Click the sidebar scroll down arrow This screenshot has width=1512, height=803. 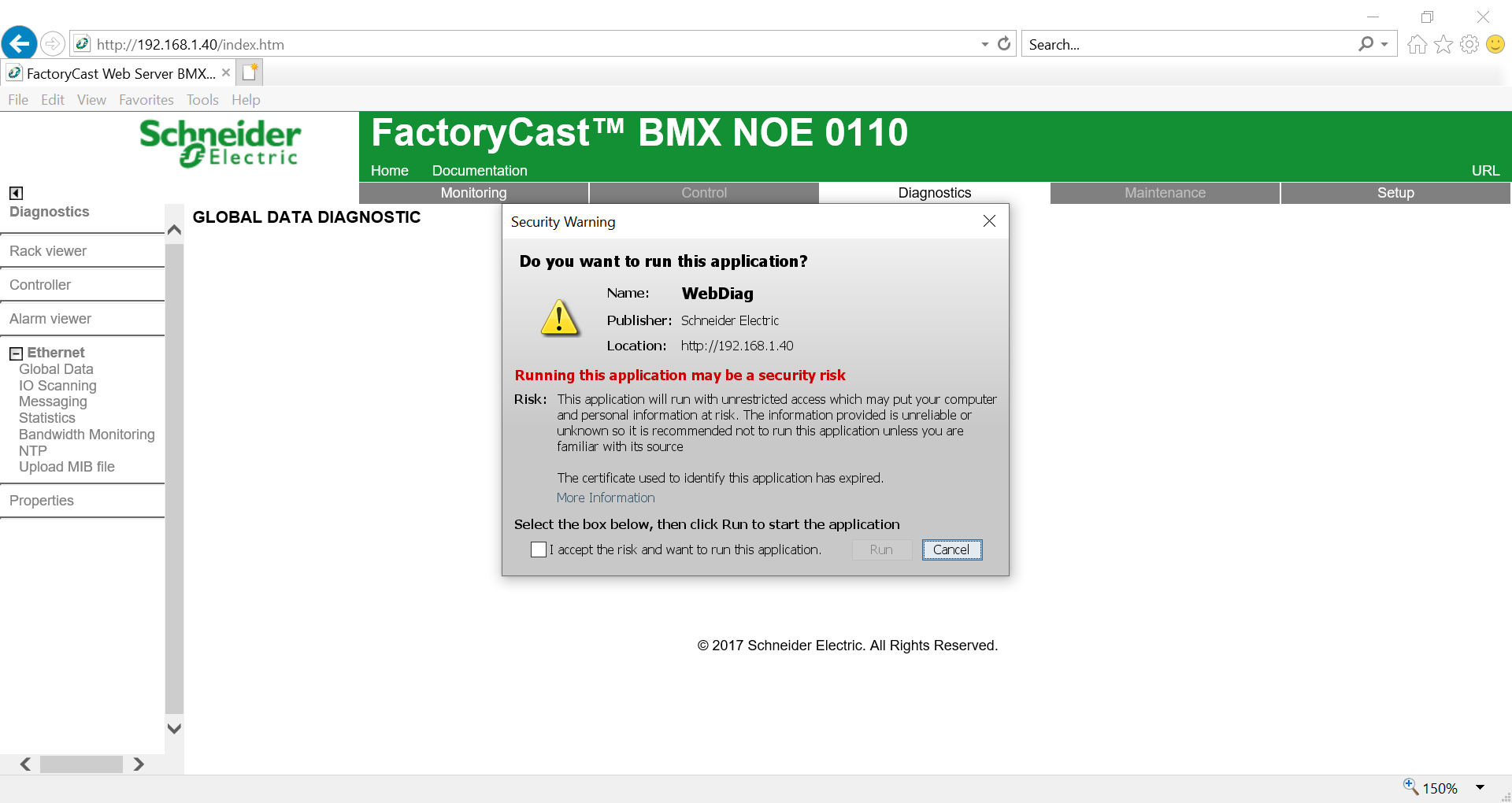(175, 729)
